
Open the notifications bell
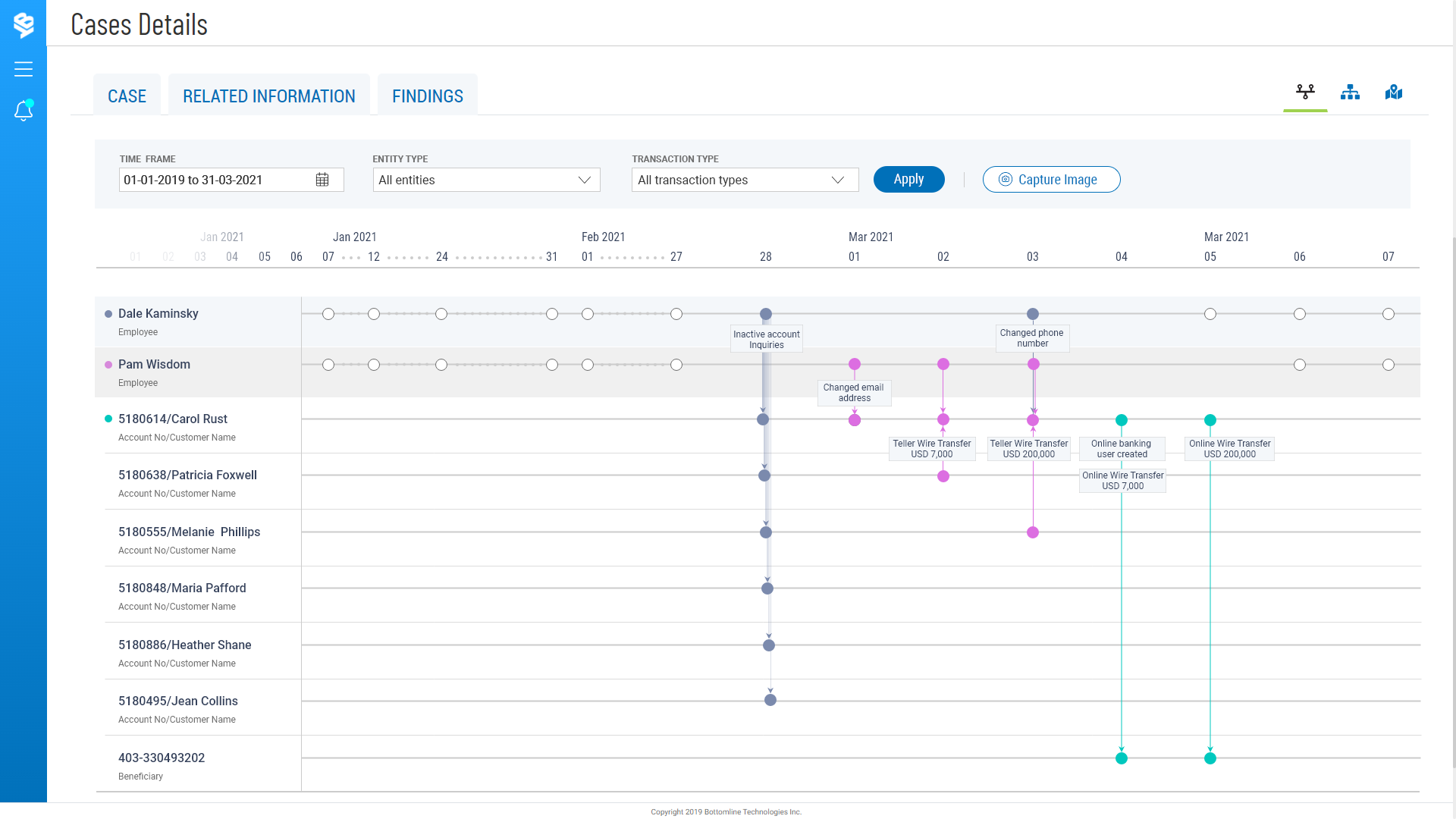point(24,111)
